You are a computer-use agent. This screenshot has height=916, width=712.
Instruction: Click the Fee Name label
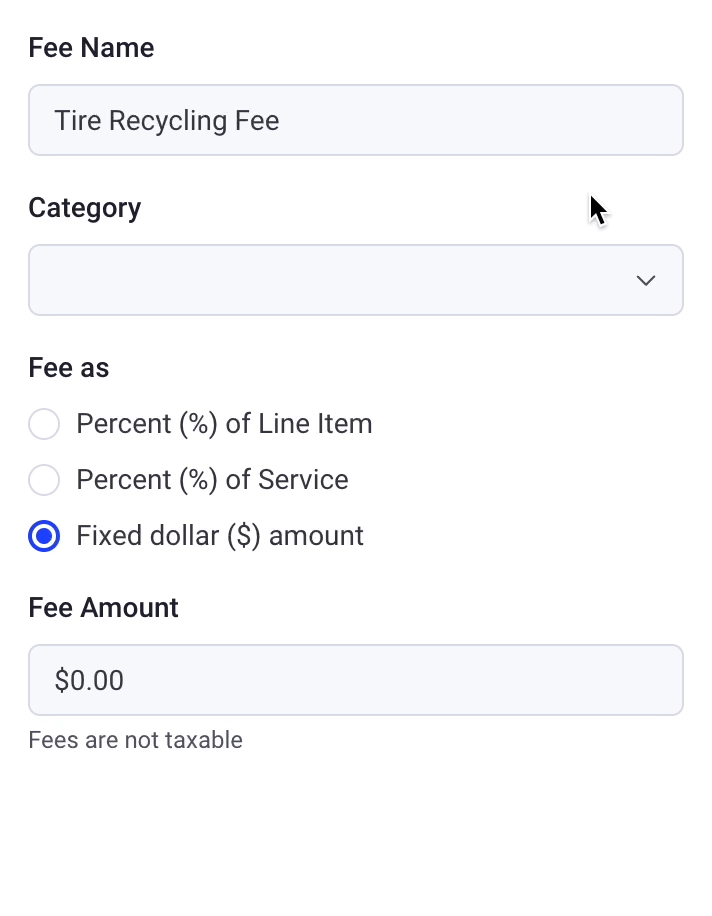tap(91, 47)
